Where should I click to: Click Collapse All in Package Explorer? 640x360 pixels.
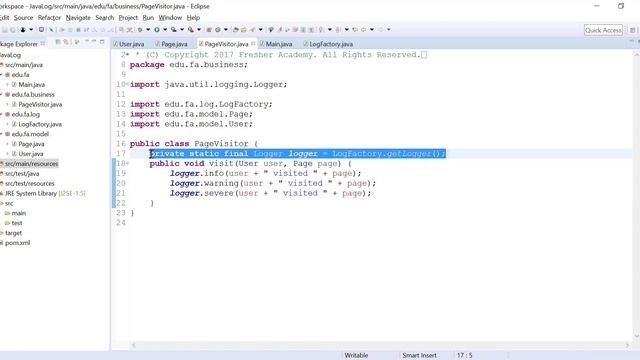[x=58, y=42]
